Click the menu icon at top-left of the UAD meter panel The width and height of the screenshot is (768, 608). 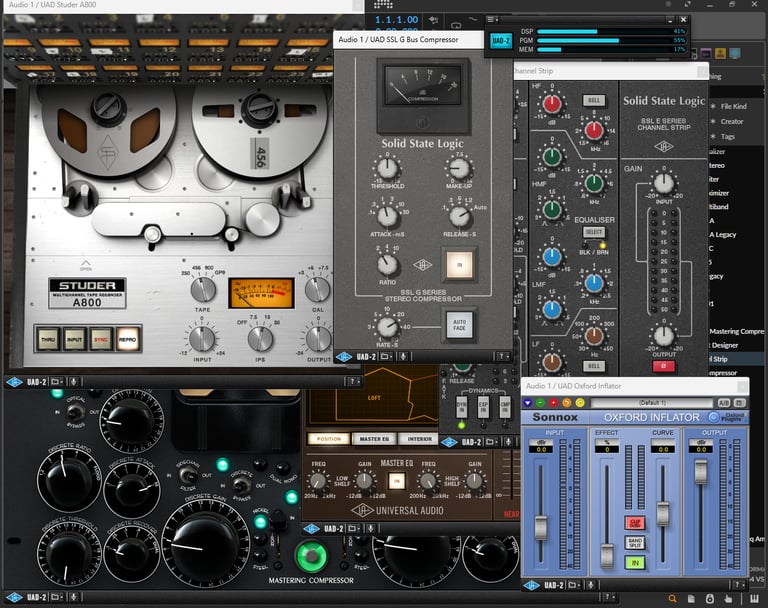(x=492, y=20)
